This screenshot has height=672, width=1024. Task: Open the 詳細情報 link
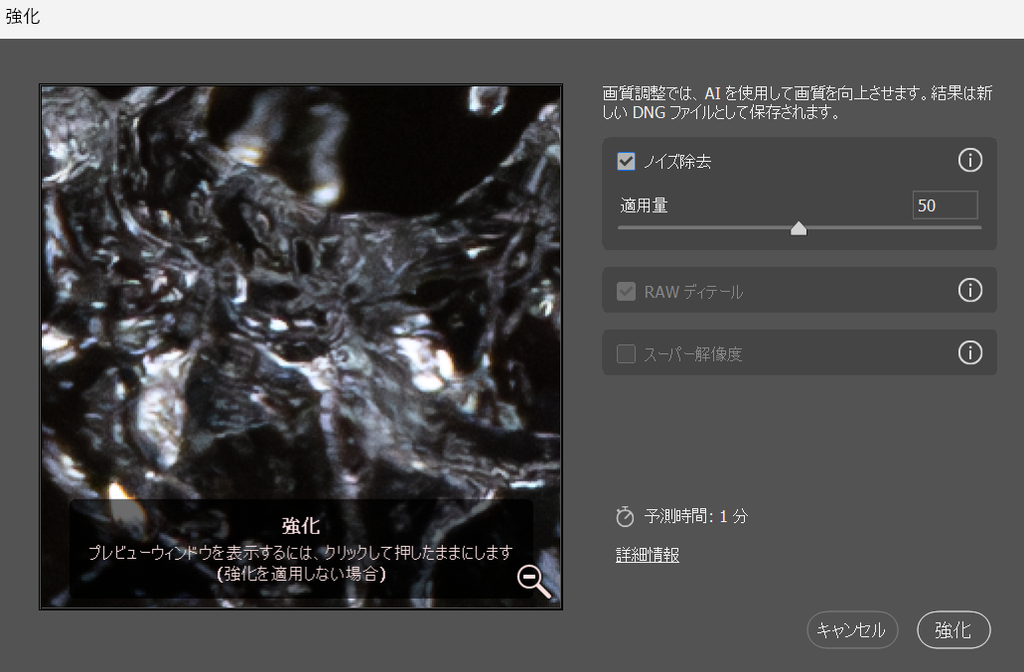click(647, 555)
